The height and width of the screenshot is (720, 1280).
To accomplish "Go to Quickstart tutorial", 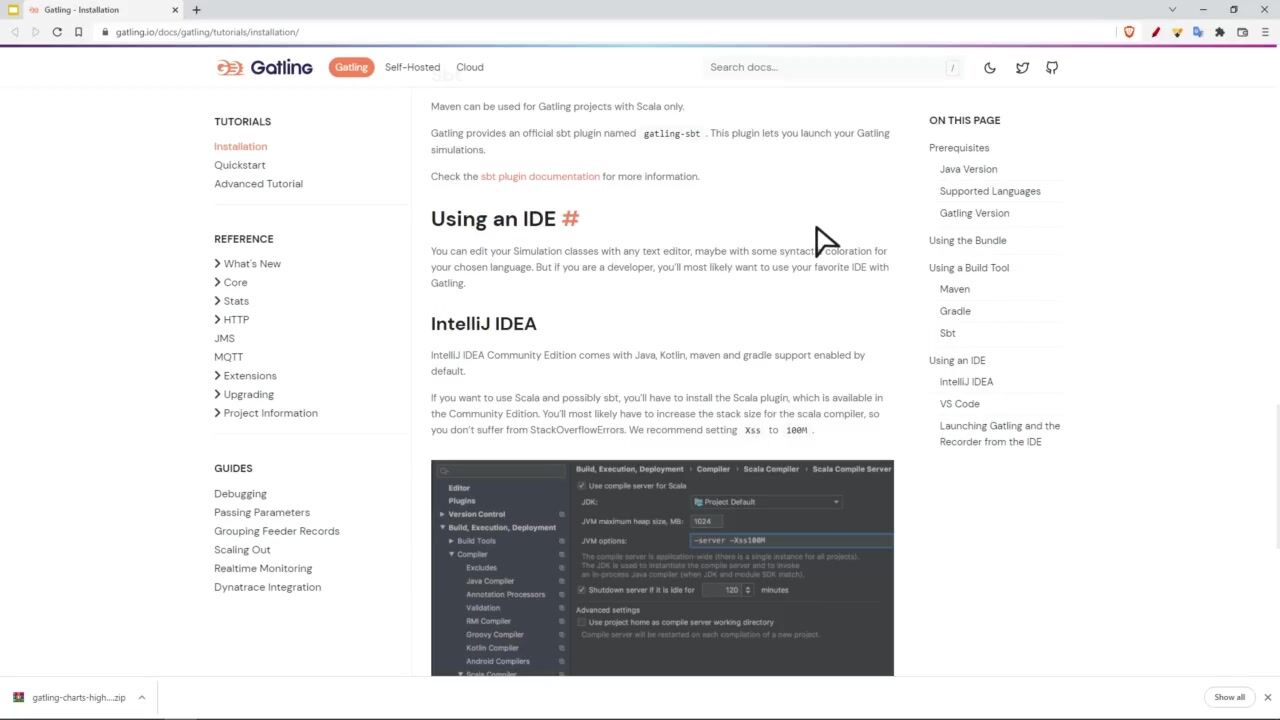I will (240, 165).
